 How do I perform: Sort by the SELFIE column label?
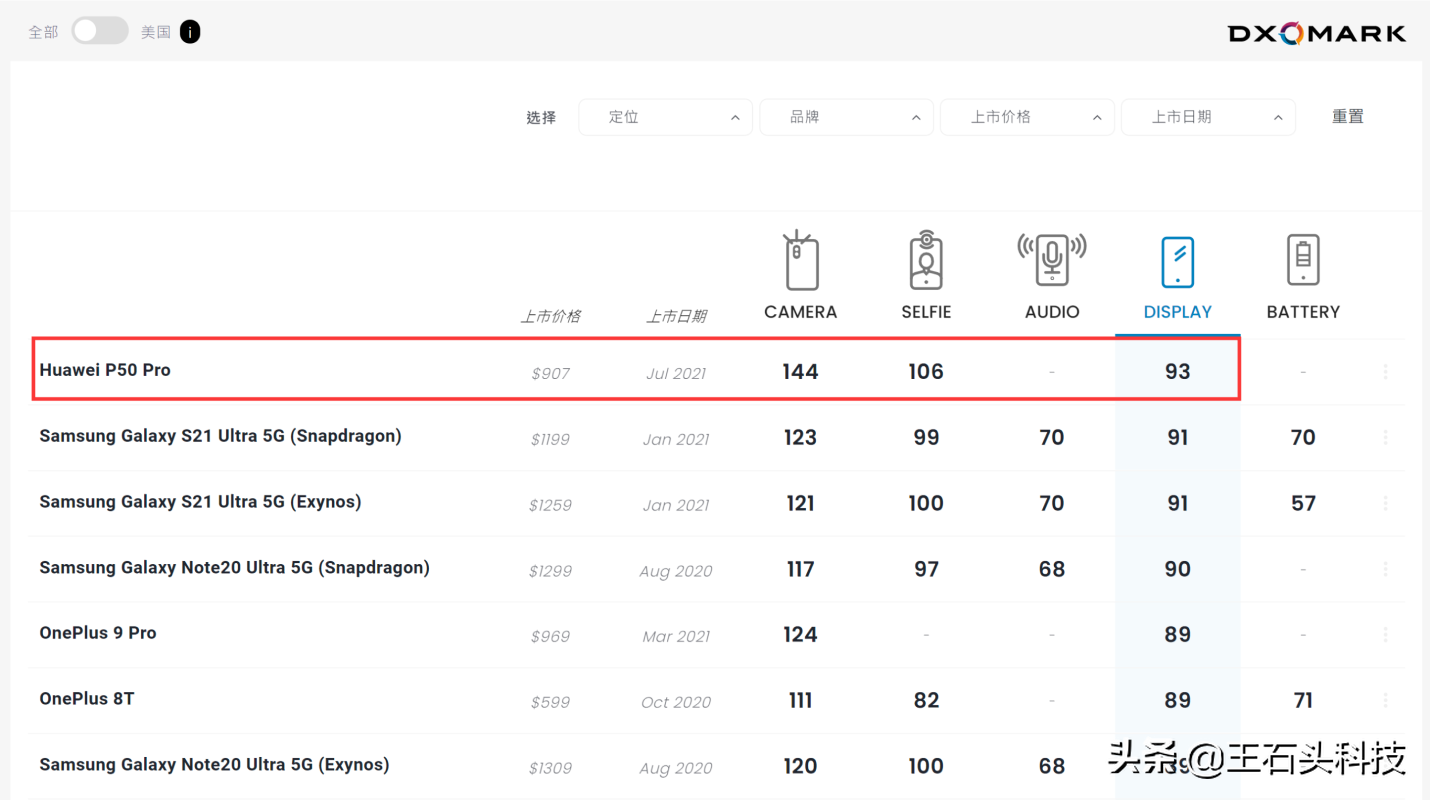(x=926, y=312)
